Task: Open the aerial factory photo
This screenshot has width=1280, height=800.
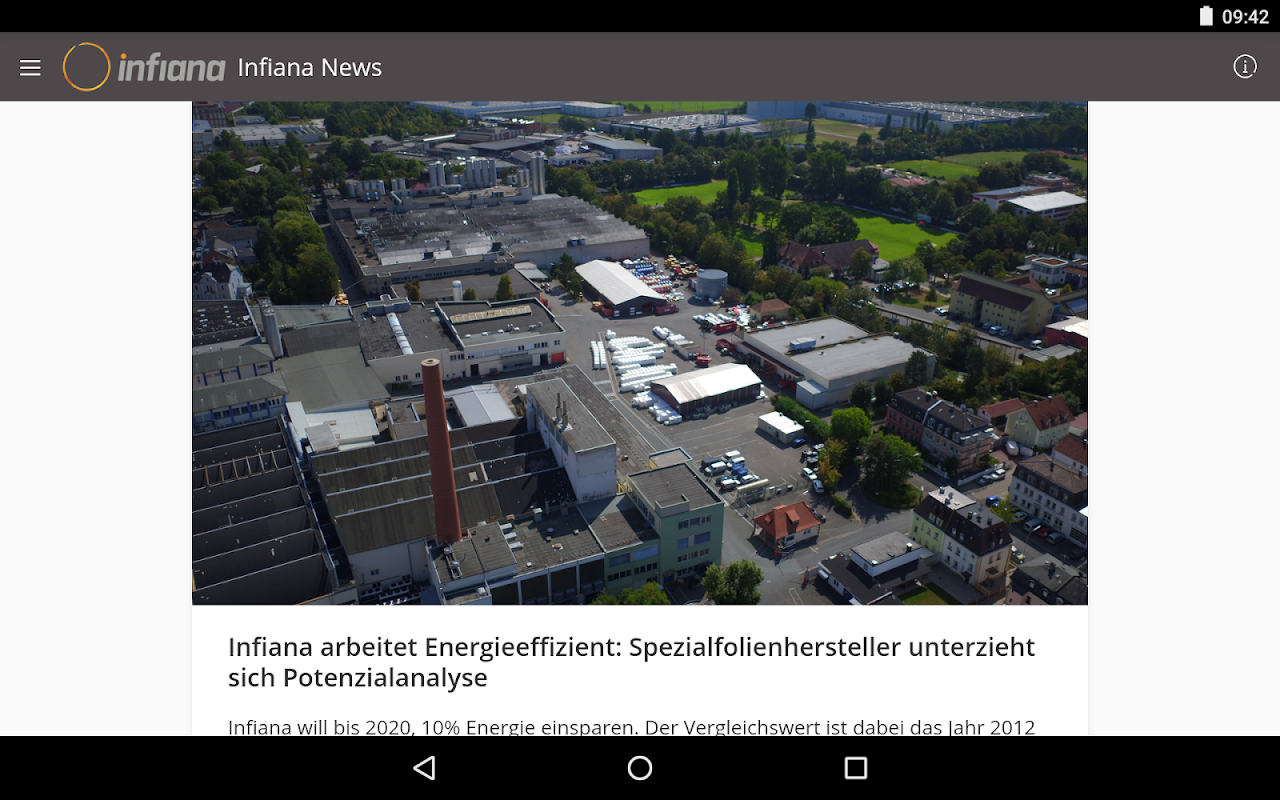Action: (640, 353)
